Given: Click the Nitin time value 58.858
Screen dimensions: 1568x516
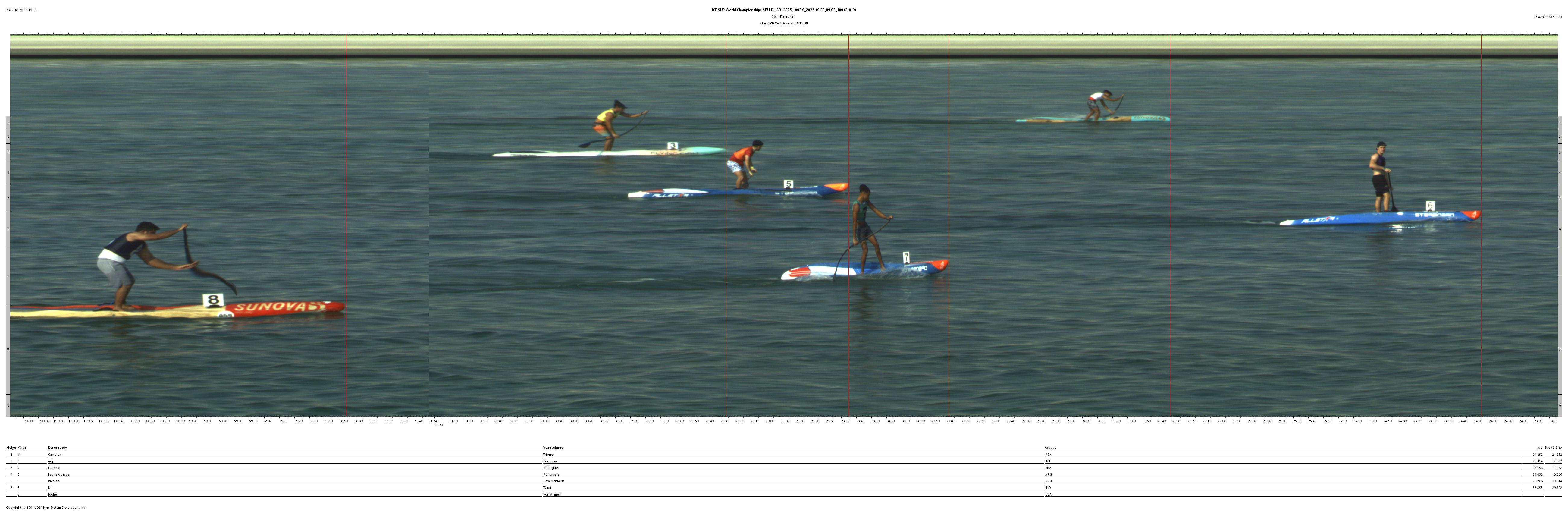Looking at the screenshot, I should click(1537, 487).
